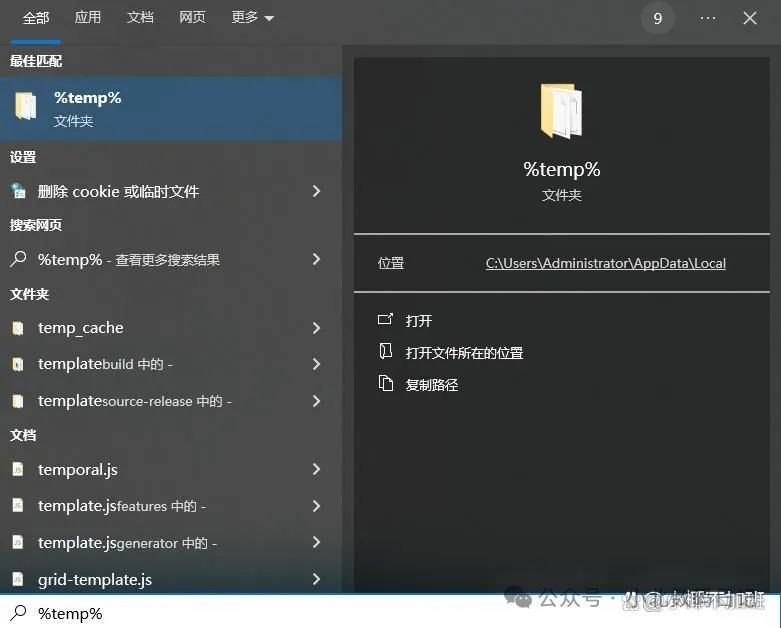This screenshot has width=781, height=628.
Task: Click the %temp% folder icon in best match
Action: click(26, 106)
